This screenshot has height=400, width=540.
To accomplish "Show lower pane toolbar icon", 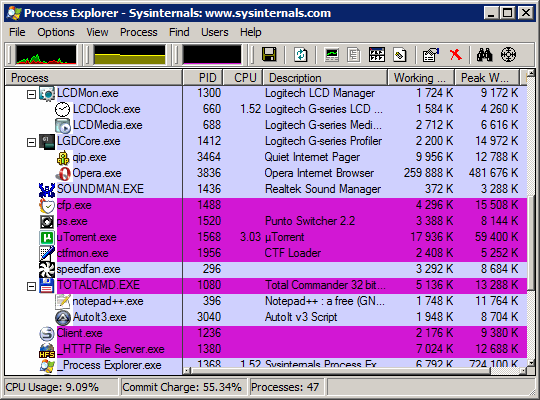I will click(376, 55).
